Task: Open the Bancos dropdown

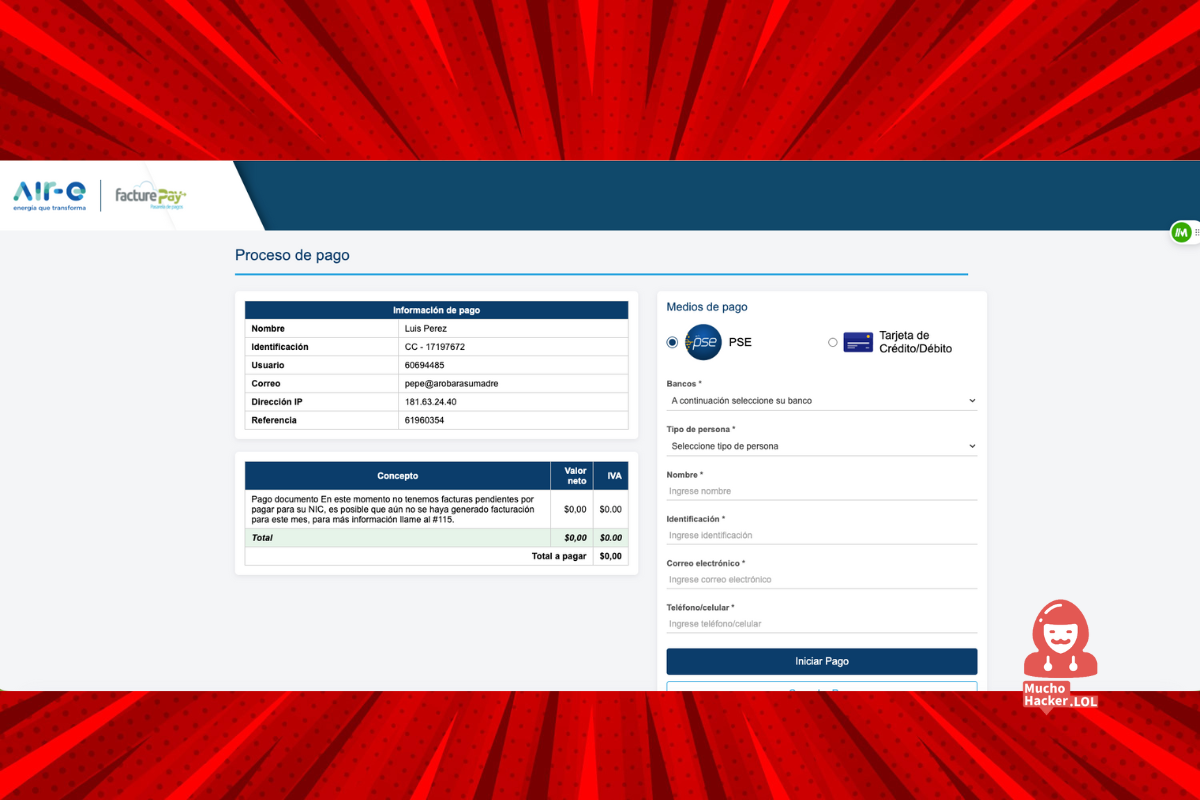Action: pyautogui.click(x=822, y=400)
